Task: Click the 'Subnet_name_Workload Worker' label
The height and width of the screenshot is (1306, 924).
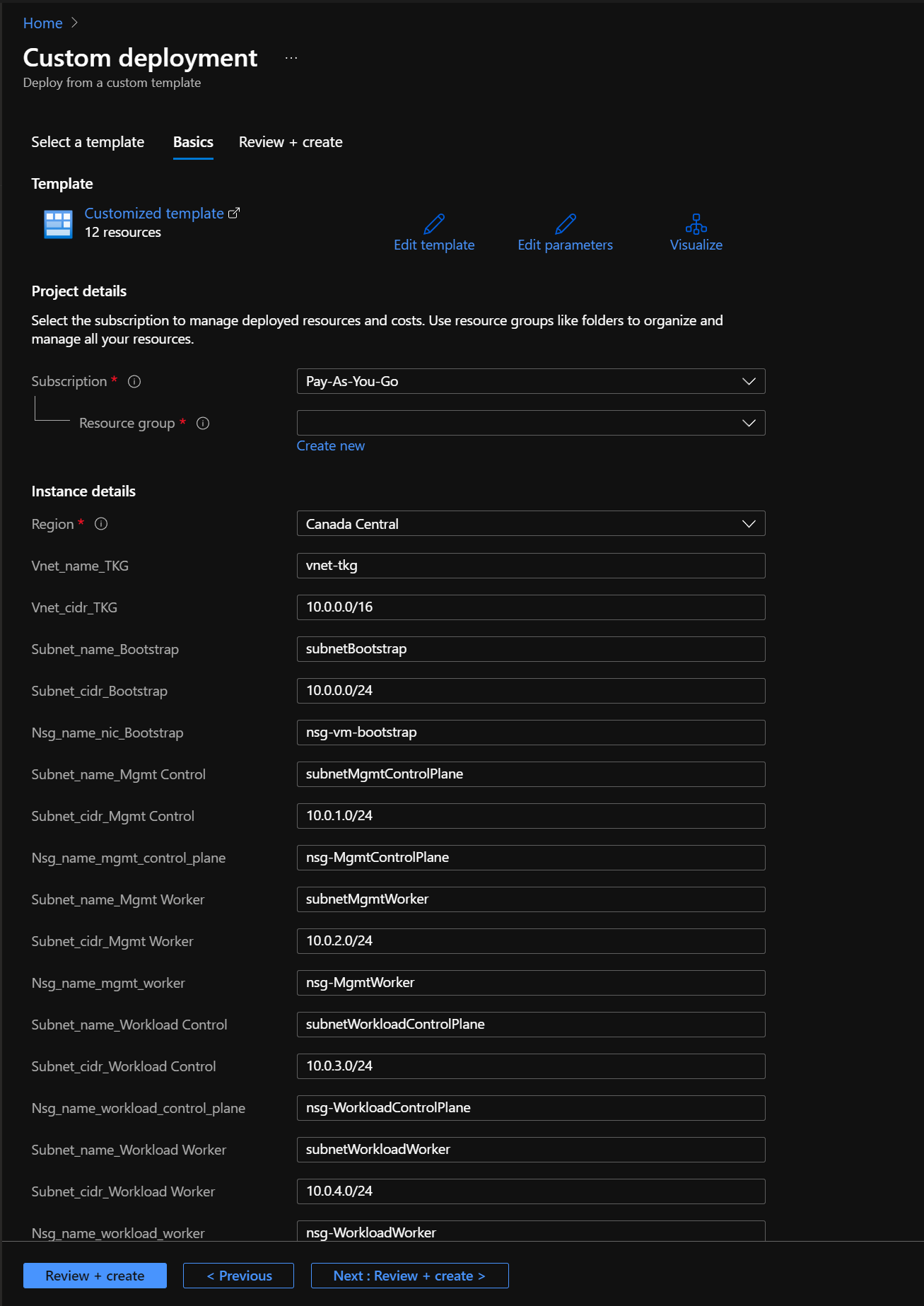Action: point(129,1150)
